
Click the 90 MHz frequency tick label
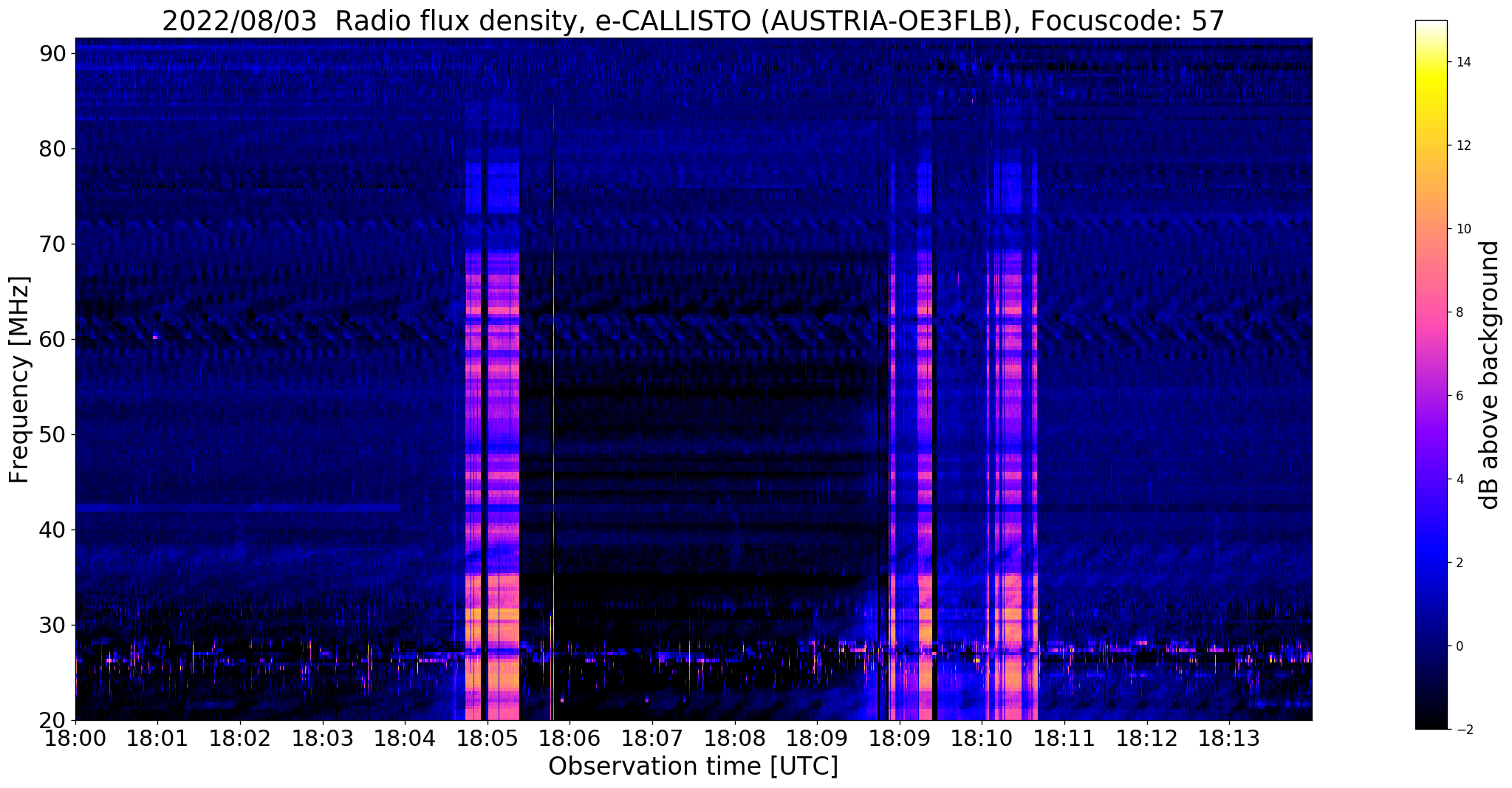pyautogui.click(x=52, y=54)
